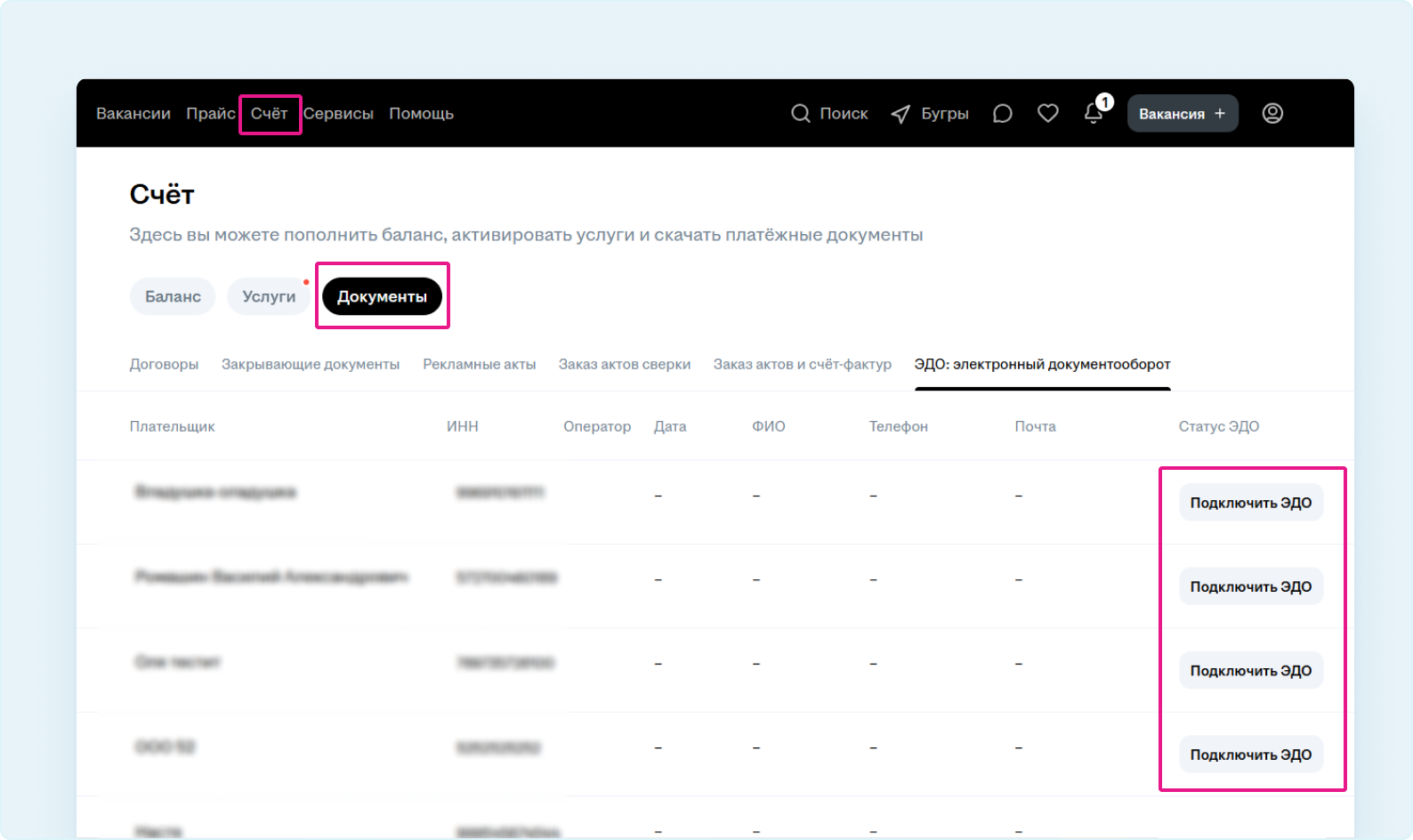Click Подключить ЭДО in the second payer row
The image size is (1413, 840).
pos(1251,586)
